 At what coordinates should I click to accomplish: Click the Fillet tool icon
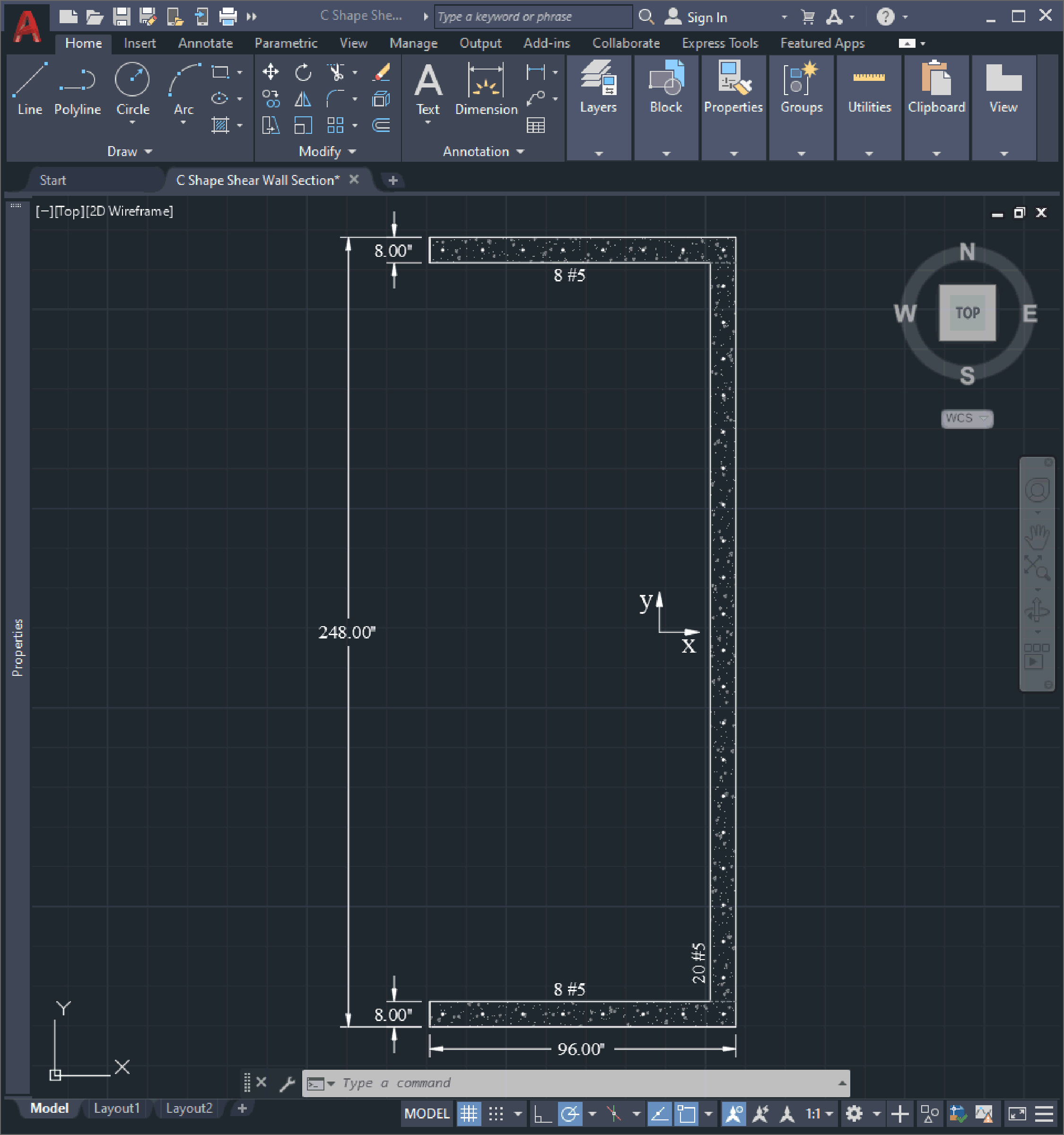click(336, 99)
